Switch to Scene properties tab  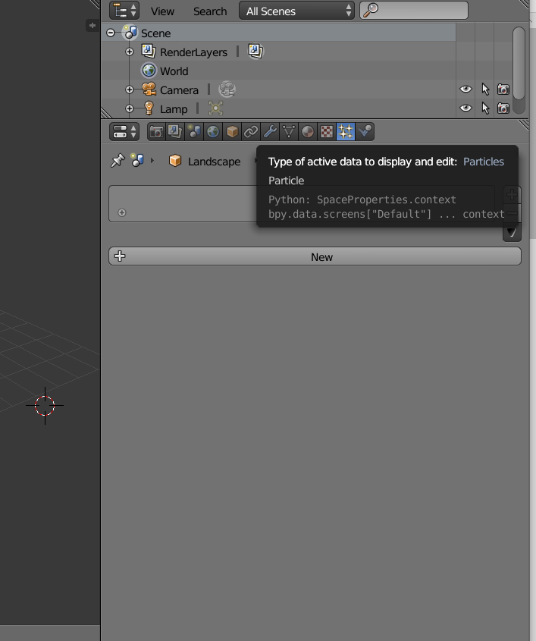194,132
